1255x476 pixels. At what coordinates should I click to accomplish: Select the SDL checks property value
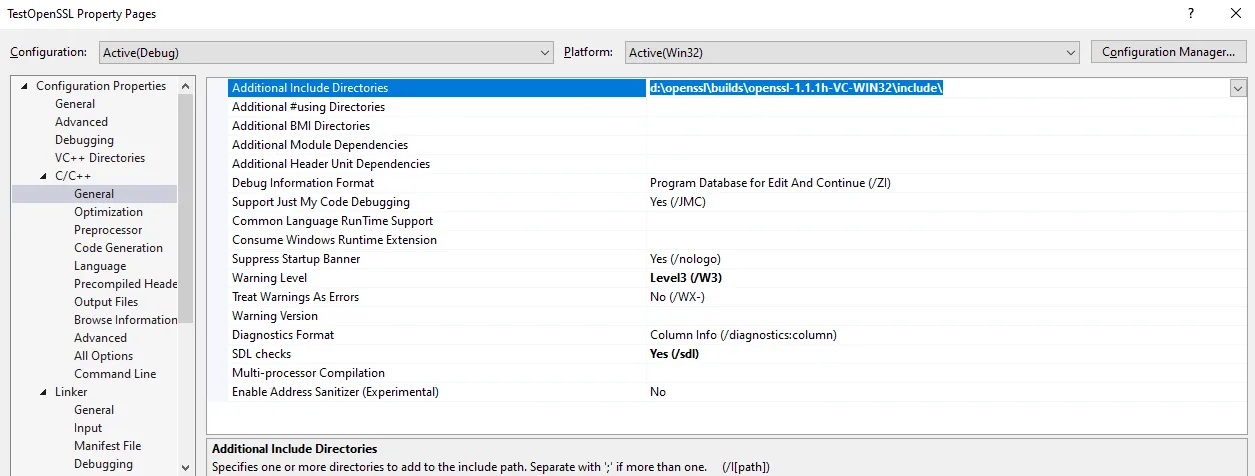pyautogui.click(x=672, y=354)
